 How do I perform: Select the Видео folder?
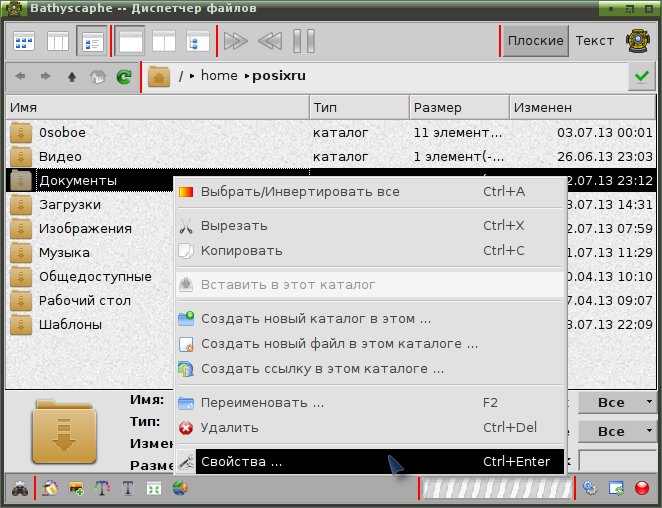tap(60, 157)
